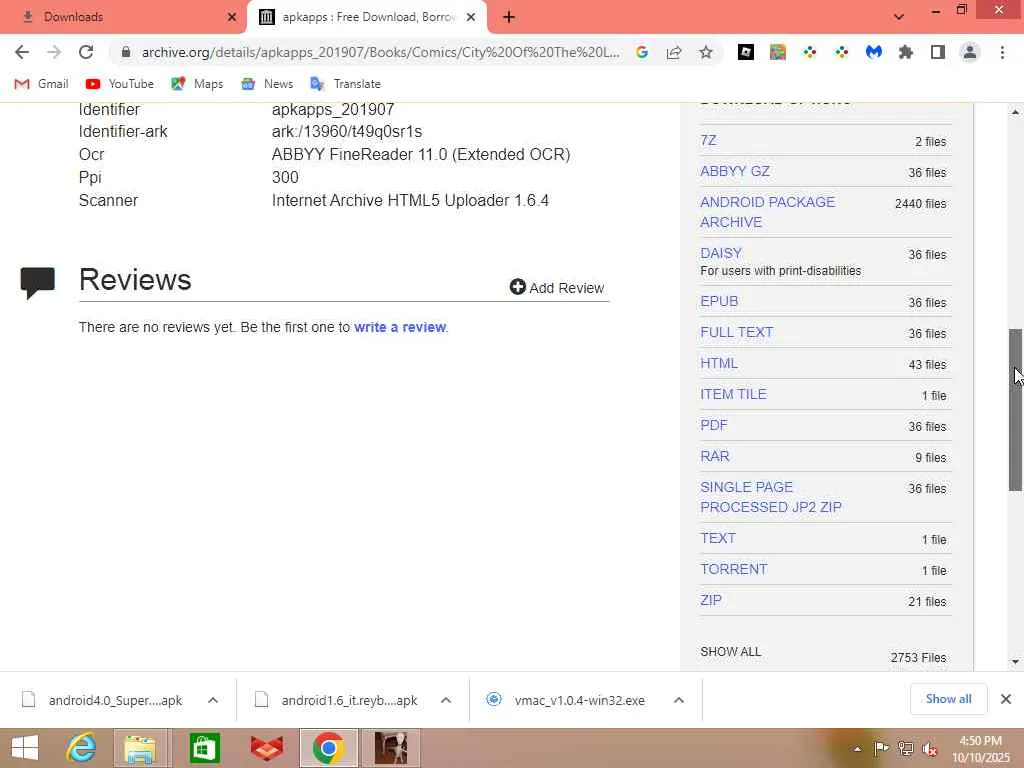Click the page vertical scrollbar thumb

tap(1015, 409)
